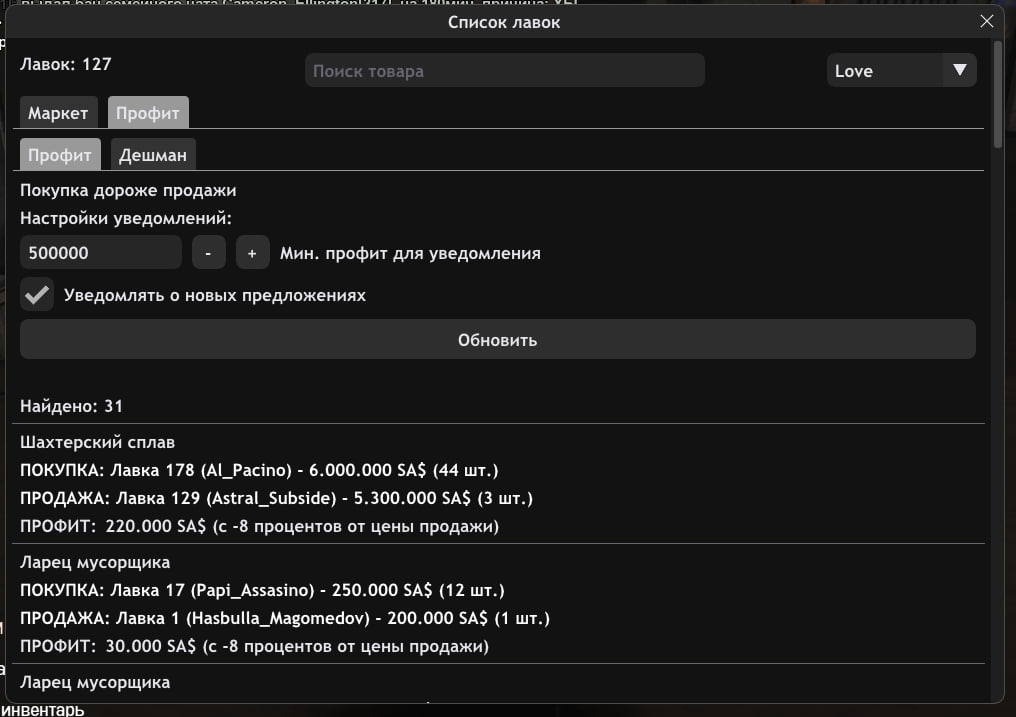Click the minimum profit value field
1016x717 pixels.
tap(100, 253)
